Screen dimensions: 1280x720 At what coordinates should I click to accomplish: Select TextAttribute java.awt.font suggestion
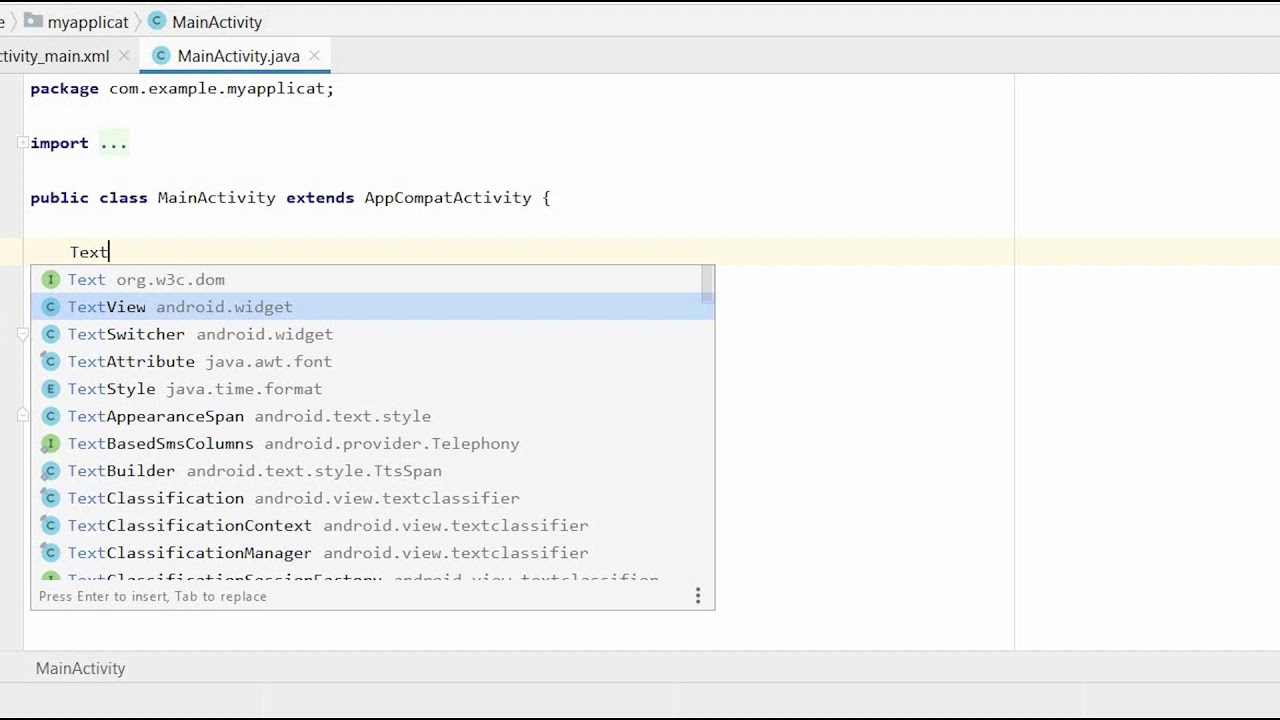tap(372, 361)
